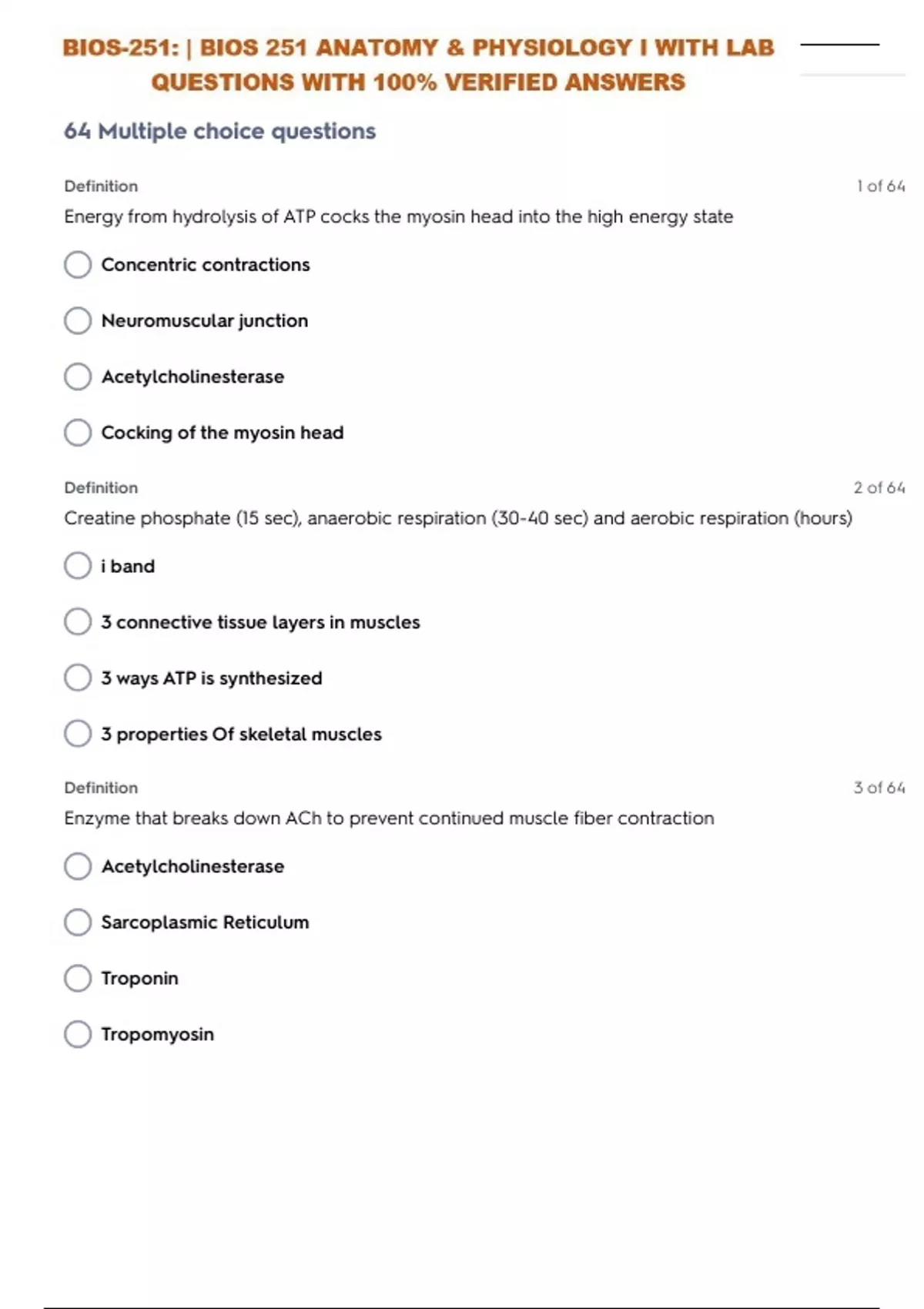Select Acetylcholinesterase for question 1
This screenshot has width=924, height=1309.
(x=78, y=377)
